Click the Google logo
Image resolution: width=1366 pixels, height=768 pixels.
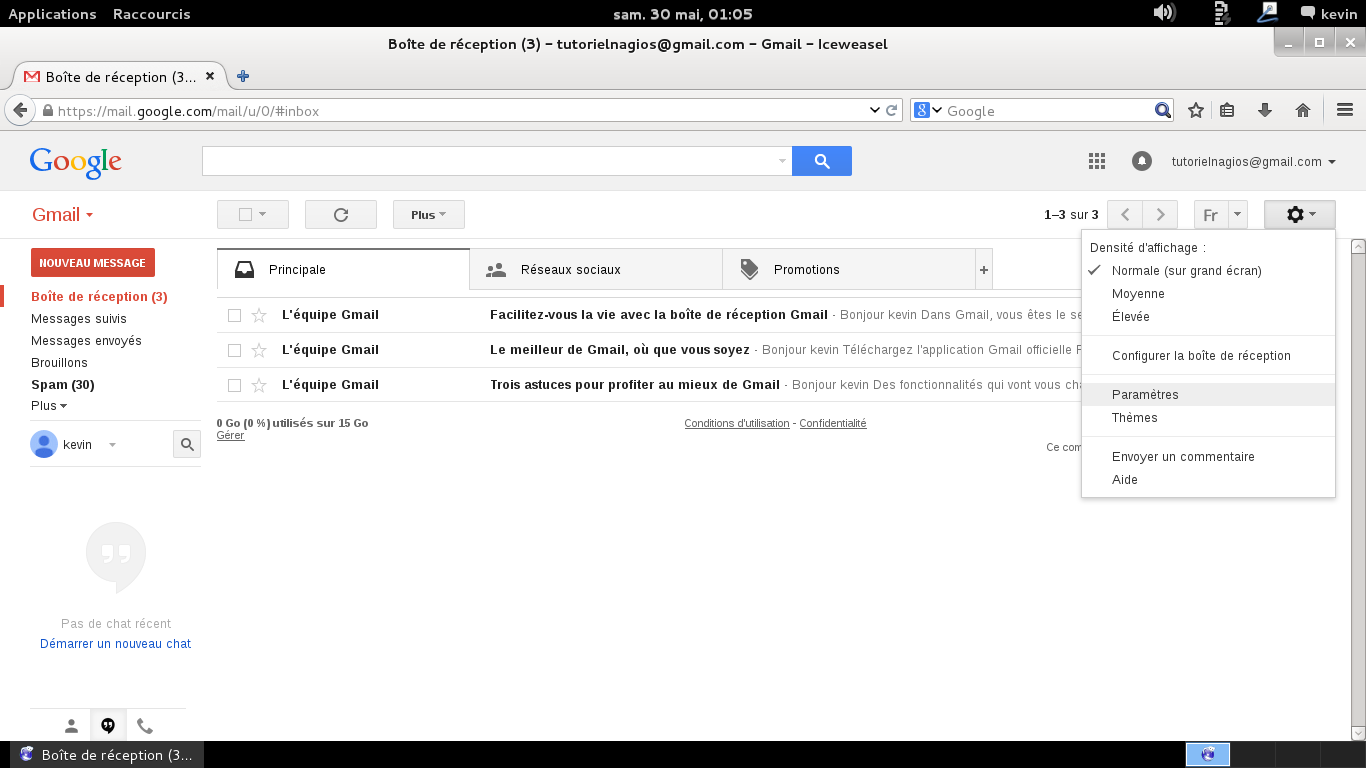coord(76,162)
